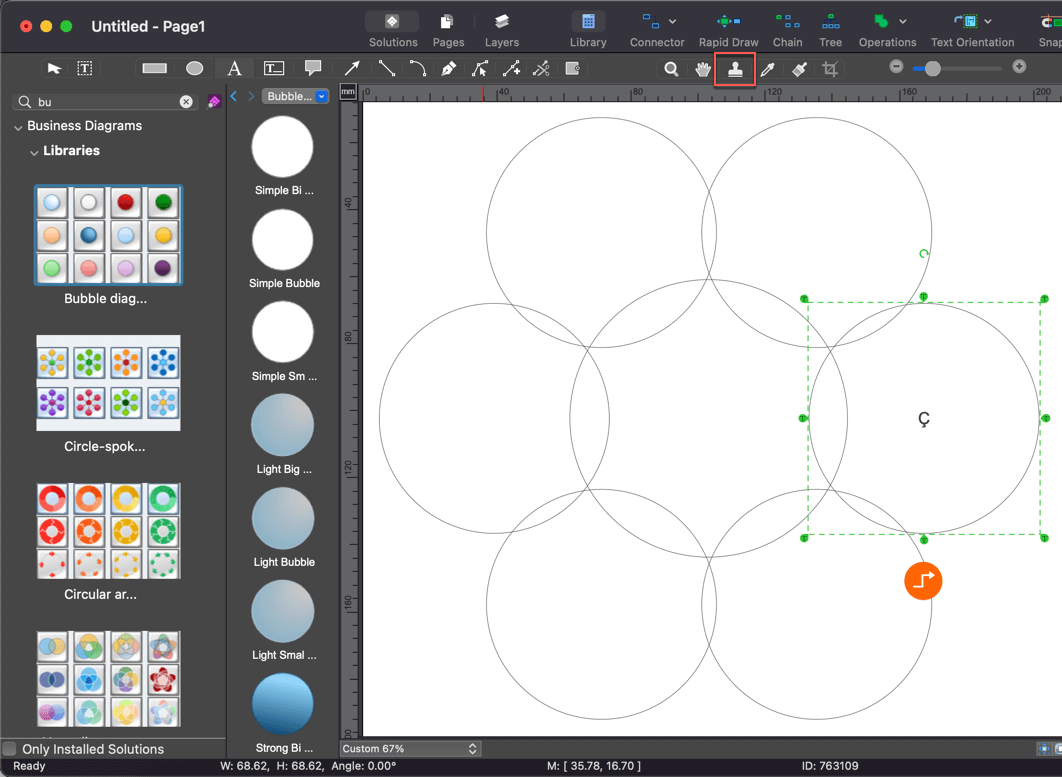The image size is (1062, 777).
Task: Select the arrow pointer tool
Action: click(x=54, y=68)
